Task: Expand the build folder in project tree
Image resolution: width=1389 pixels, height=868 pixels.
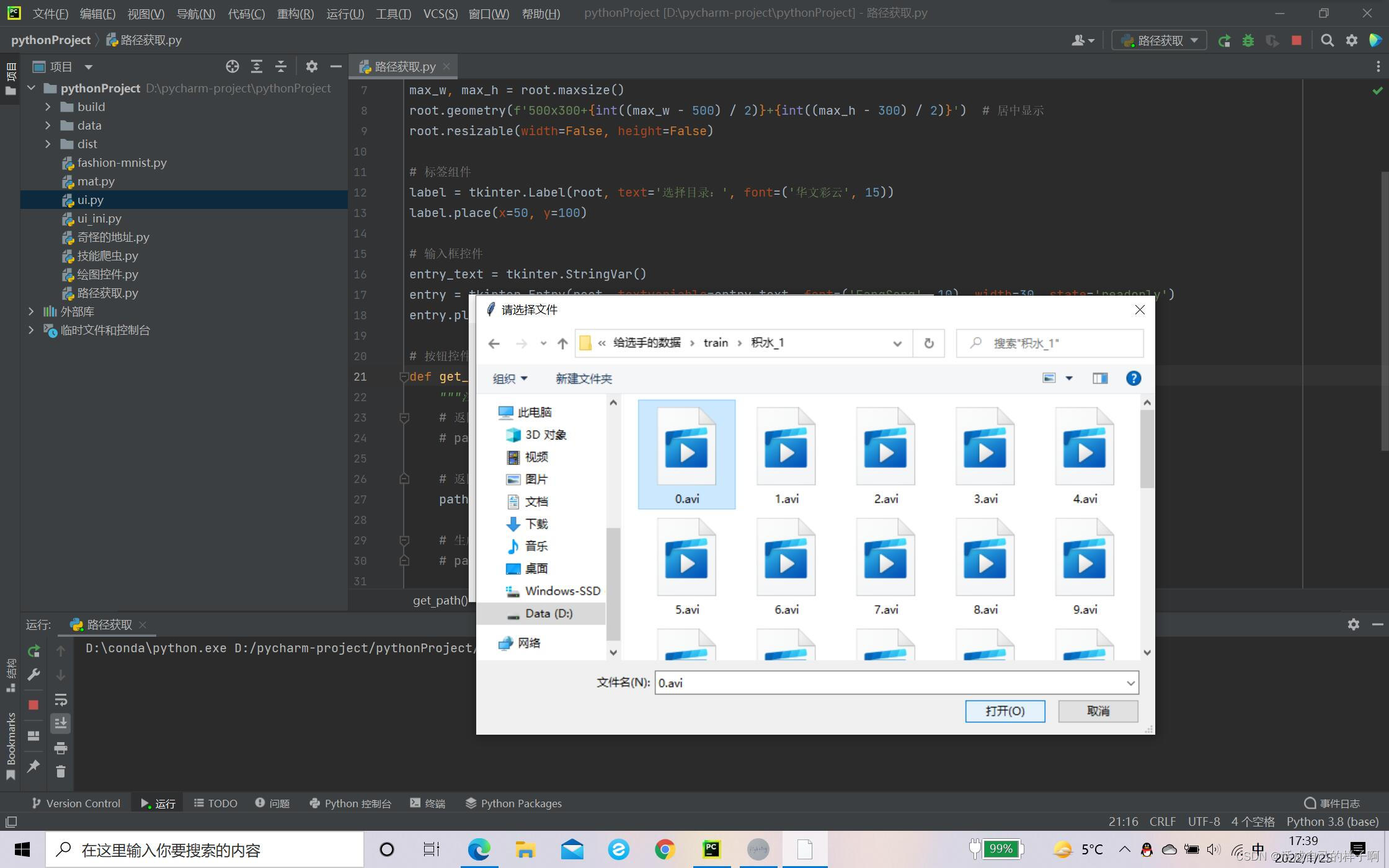Action: coord(48,107)
